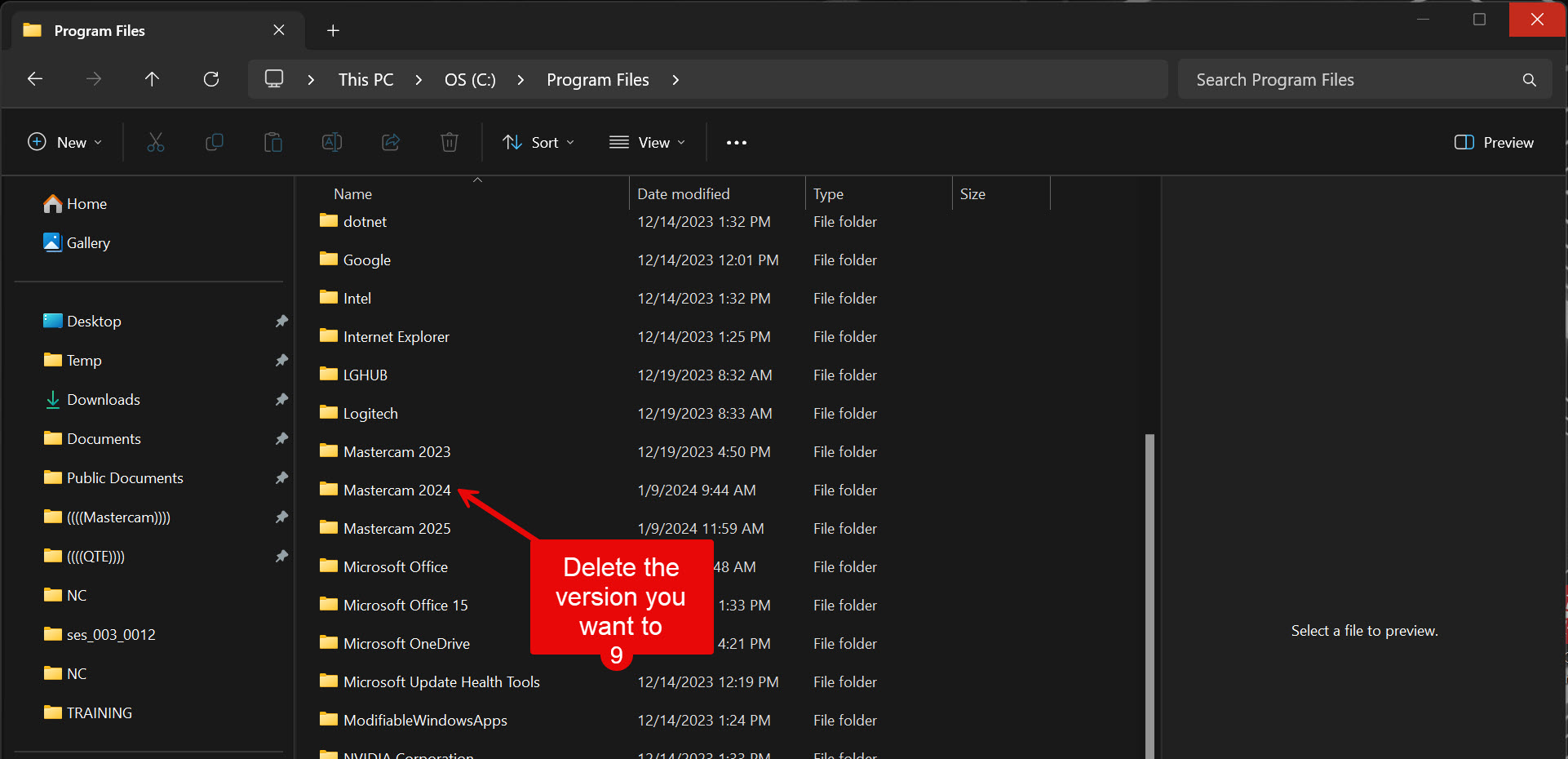Expand chevron after Program Files breadcrumb

(x=675, y=80)
